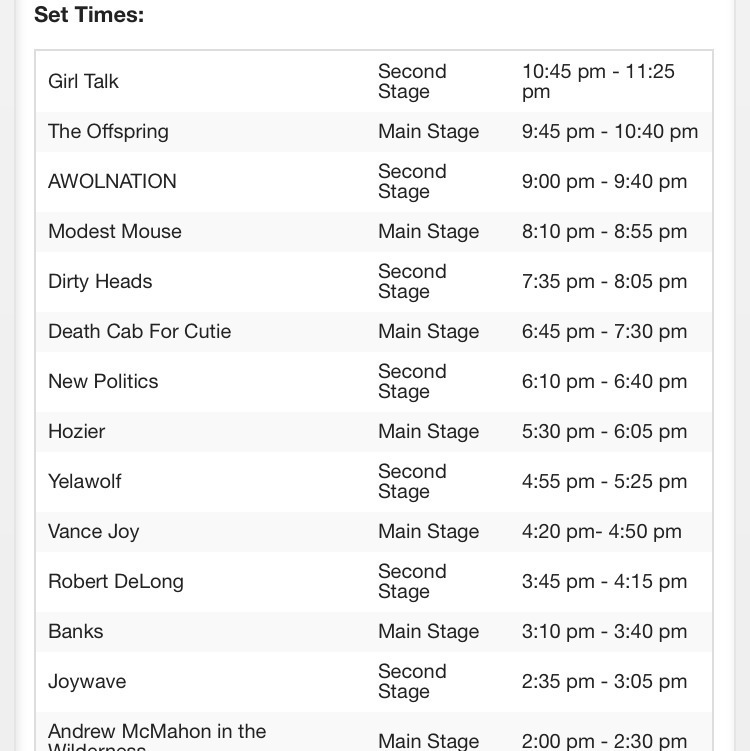Image resolution: width=750 pixels, height=751 pixels.
Task: Tap Vance Joy artist name
Action: [x=93, y=532]
